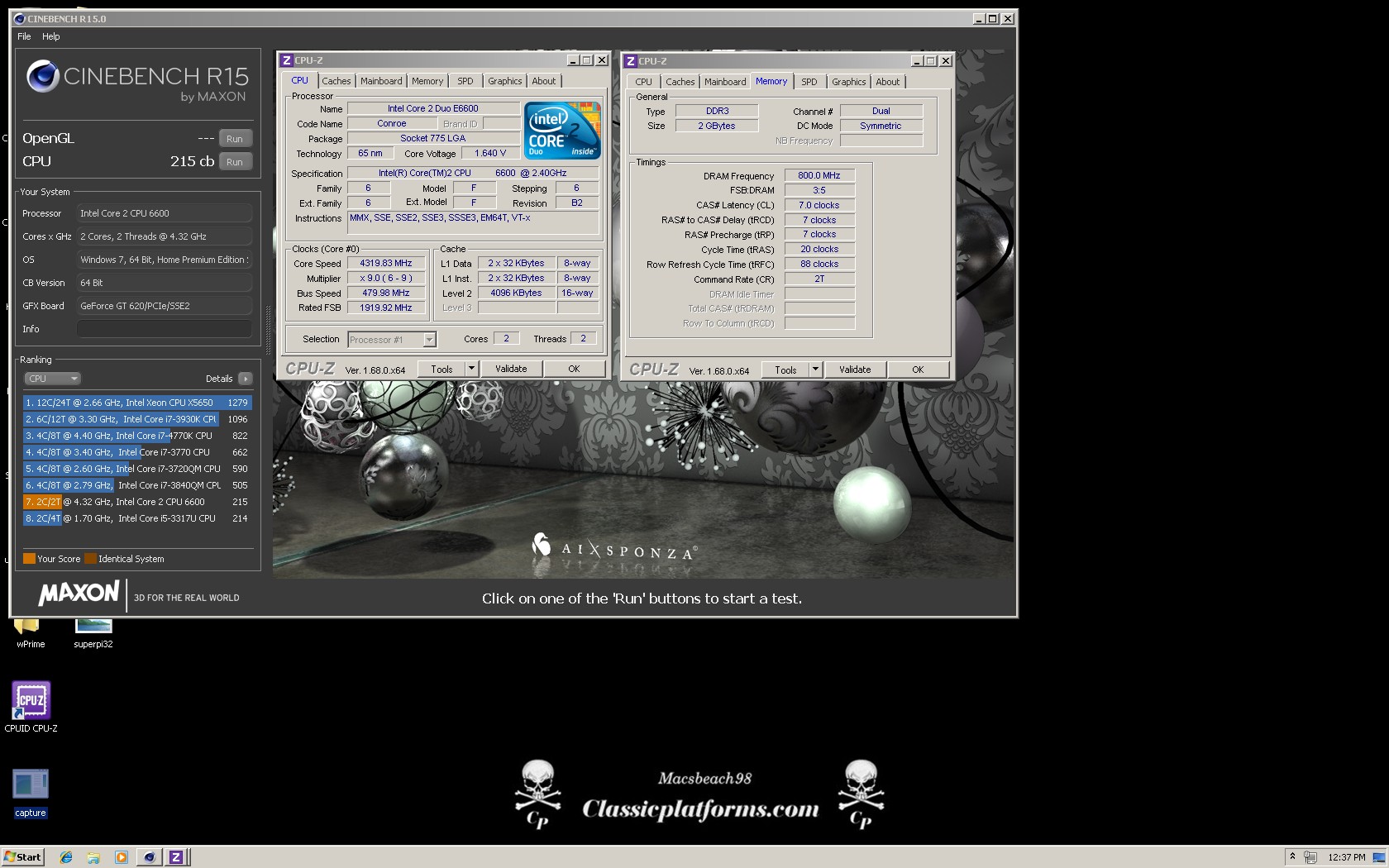The width and height of the screenshot is (1389, 868).
Task: Open Caches tab in left CPU-Z
Action: [337, 81]
